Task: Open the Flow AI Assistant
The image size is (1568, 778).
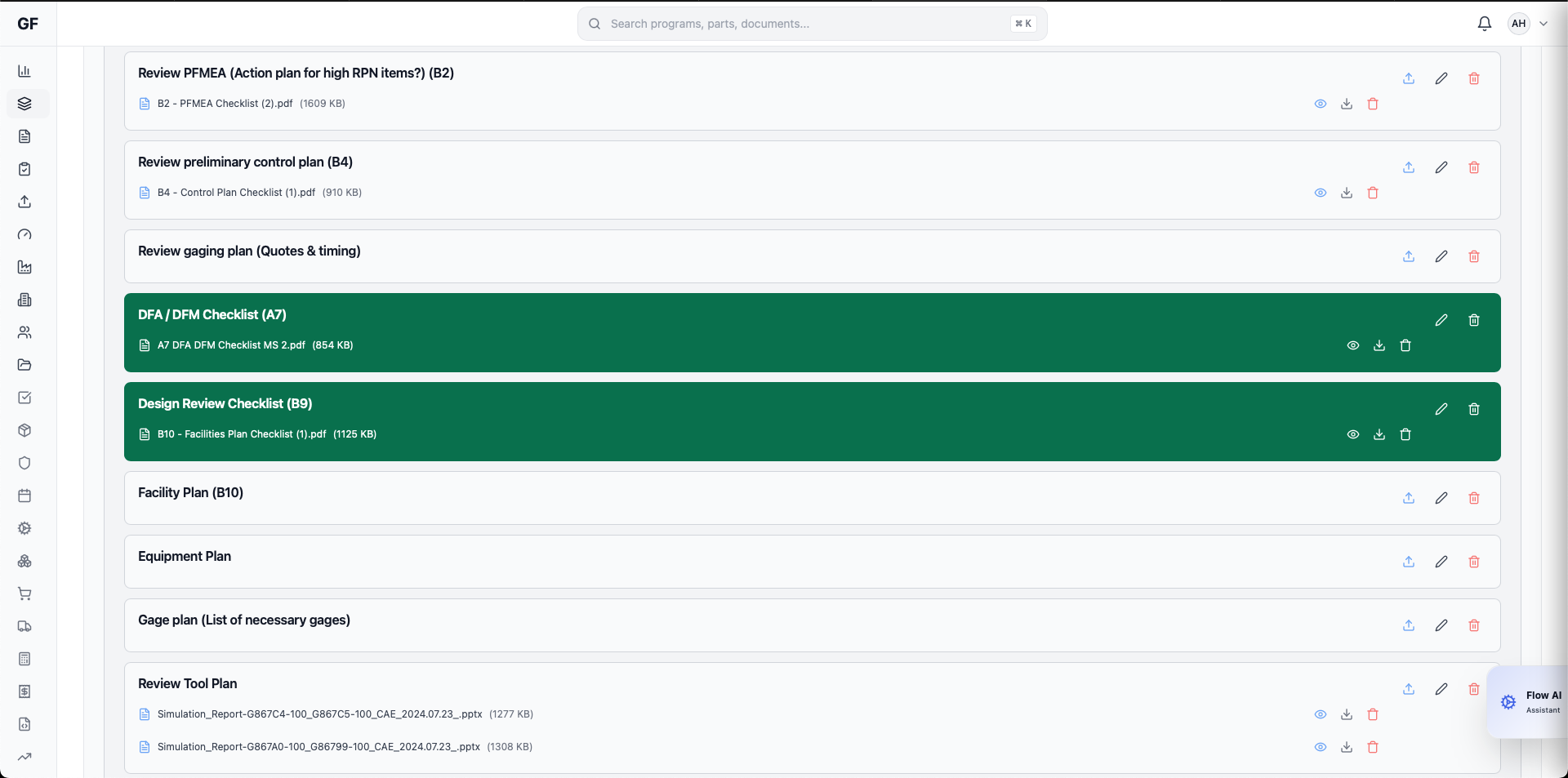Action: [x=1530, y=702]
